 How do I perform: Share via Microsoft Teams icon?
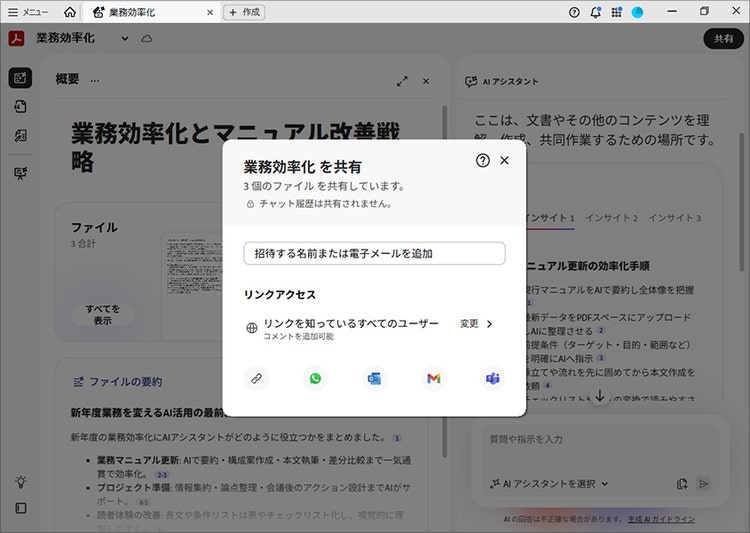click(x=493, y=378)
